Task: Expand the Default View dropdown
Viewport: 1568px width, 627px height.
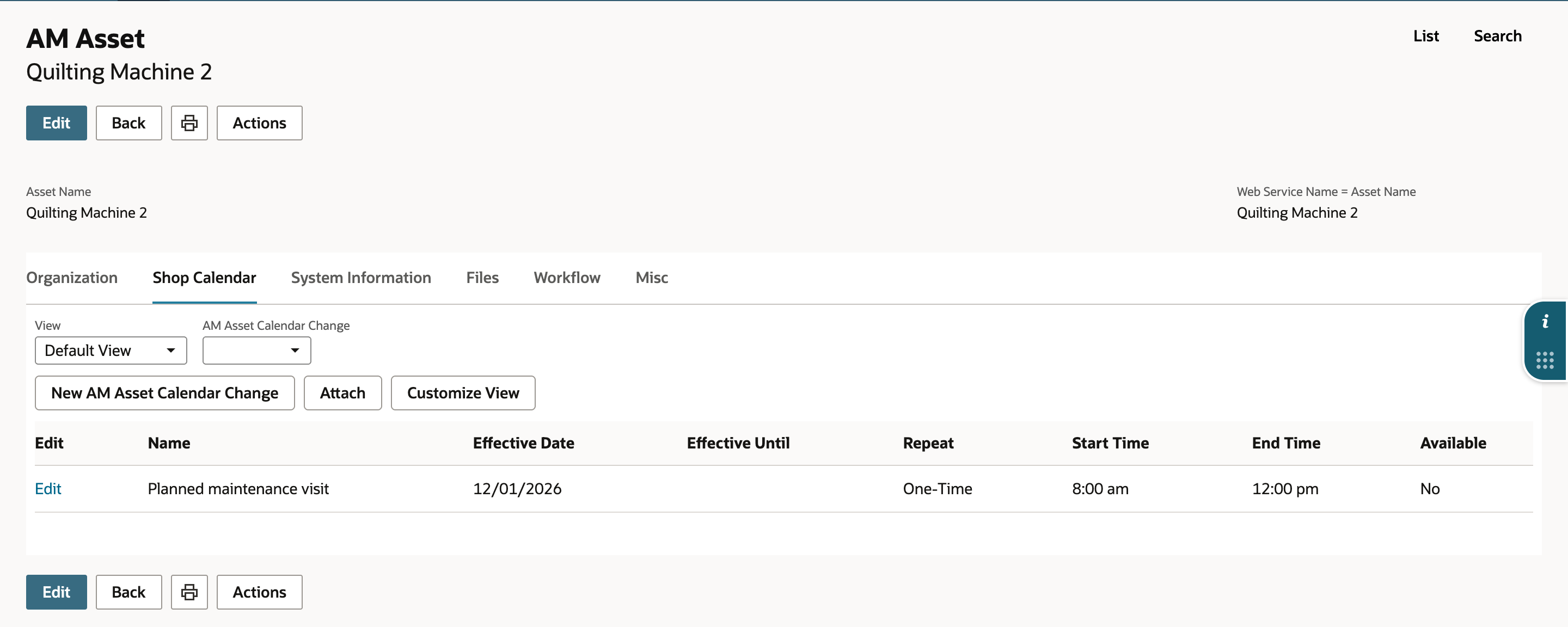Action: (111, 351)
